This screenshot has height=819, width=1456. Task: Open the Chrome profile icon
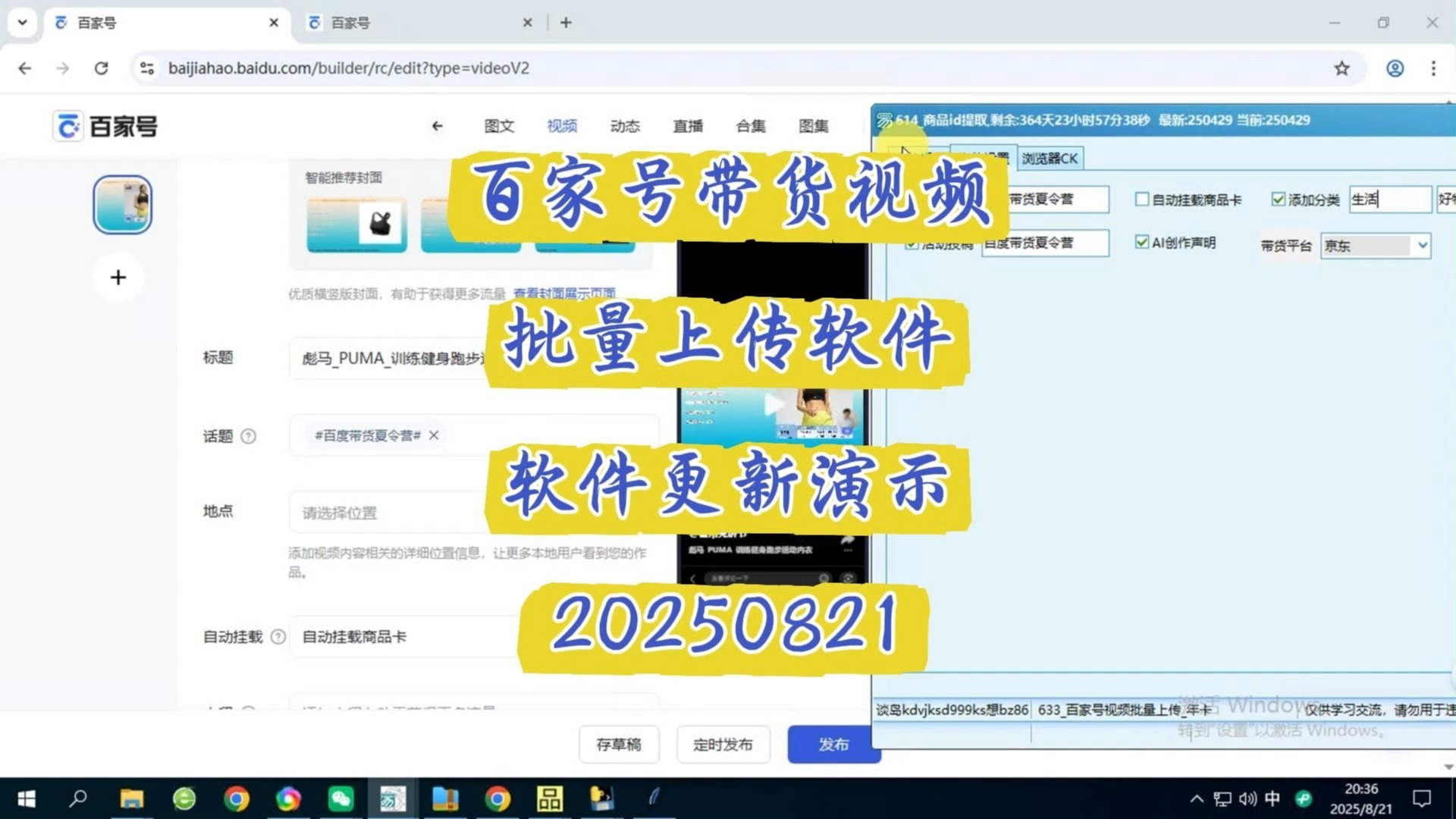tap(1395, 68)
